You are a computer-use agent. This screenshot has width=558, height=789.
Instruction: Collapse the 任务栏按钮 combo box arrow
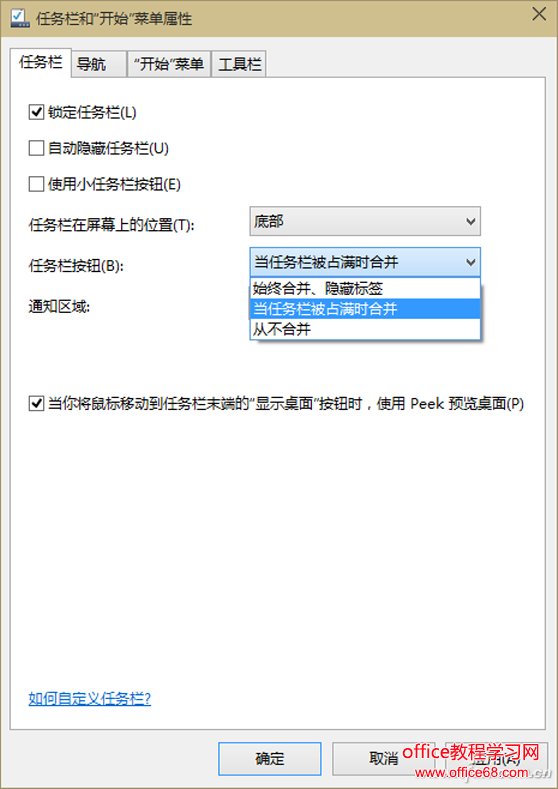(x=470, y=262)
